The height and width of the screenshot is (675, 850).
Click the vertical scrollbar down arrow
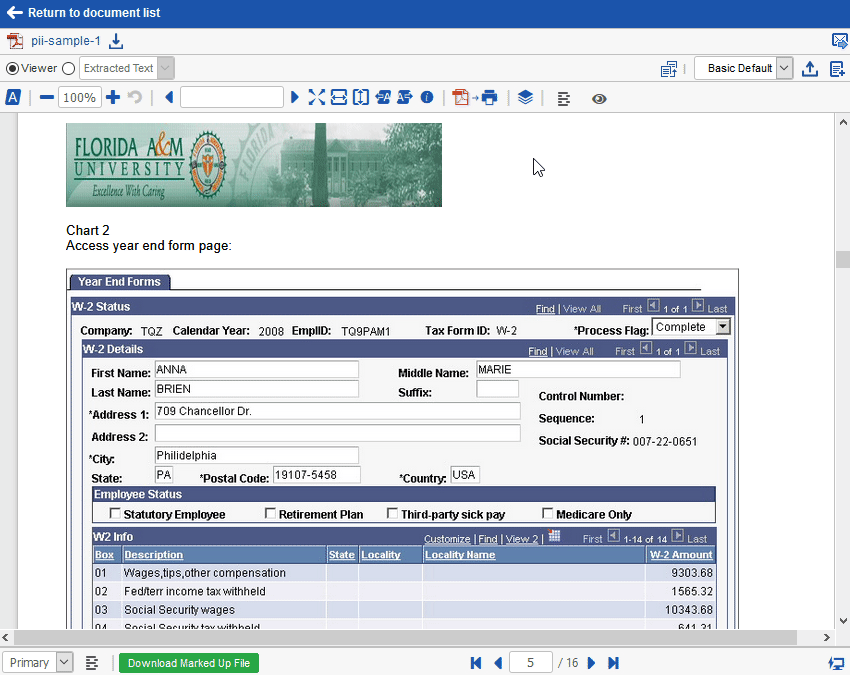tap(843, 621)
